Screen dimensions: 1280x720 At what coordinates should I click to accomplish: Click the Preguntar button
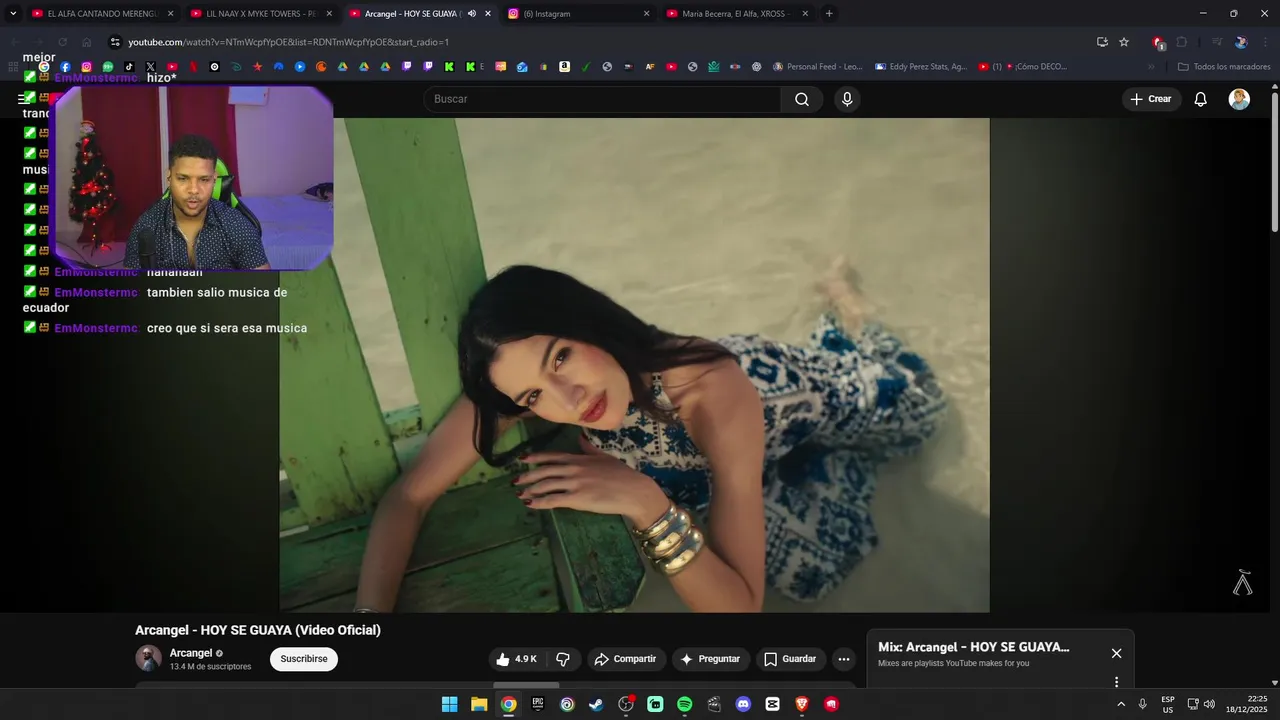710,659
